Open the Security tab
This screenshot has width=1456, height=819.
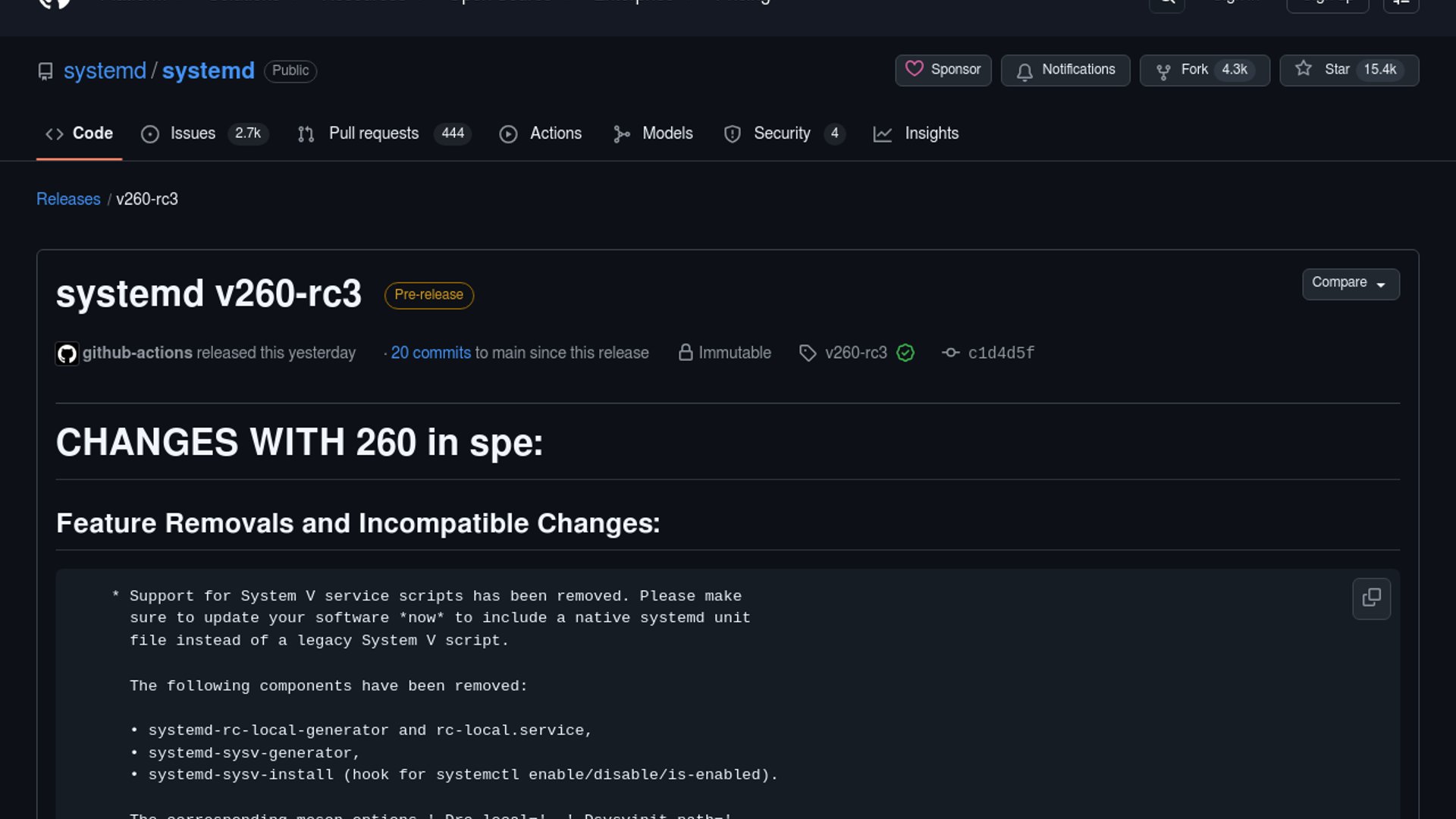tap(781, 133)
